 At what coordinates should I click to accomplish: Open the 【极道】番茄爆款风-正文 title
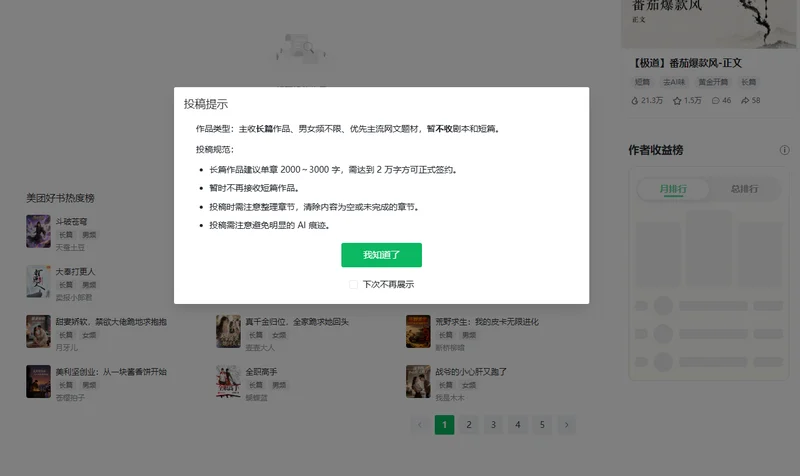(x=687, y=63)
